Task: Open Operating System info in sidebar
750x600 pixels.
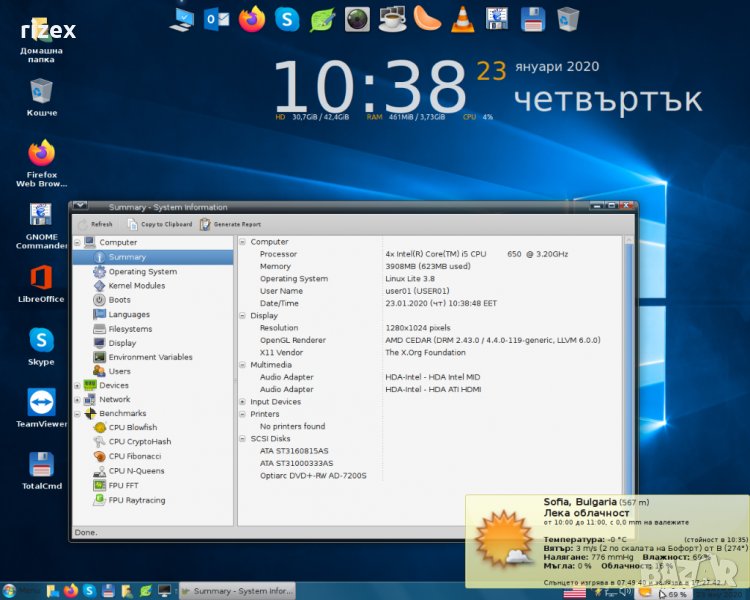Action: pos(142,271)
